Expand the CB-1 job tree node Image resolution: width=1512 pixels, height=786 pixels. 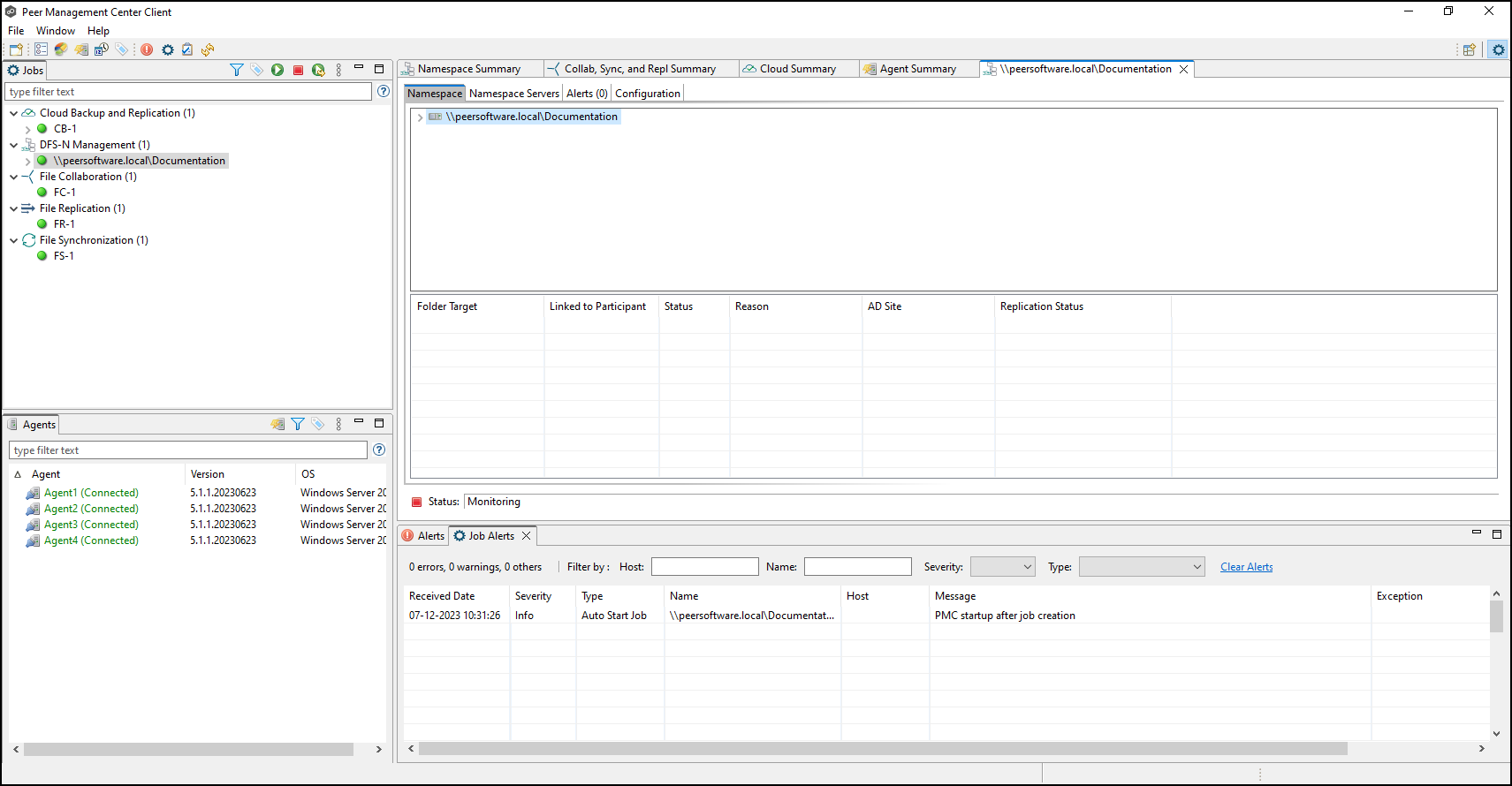click(x=28, y=129)
